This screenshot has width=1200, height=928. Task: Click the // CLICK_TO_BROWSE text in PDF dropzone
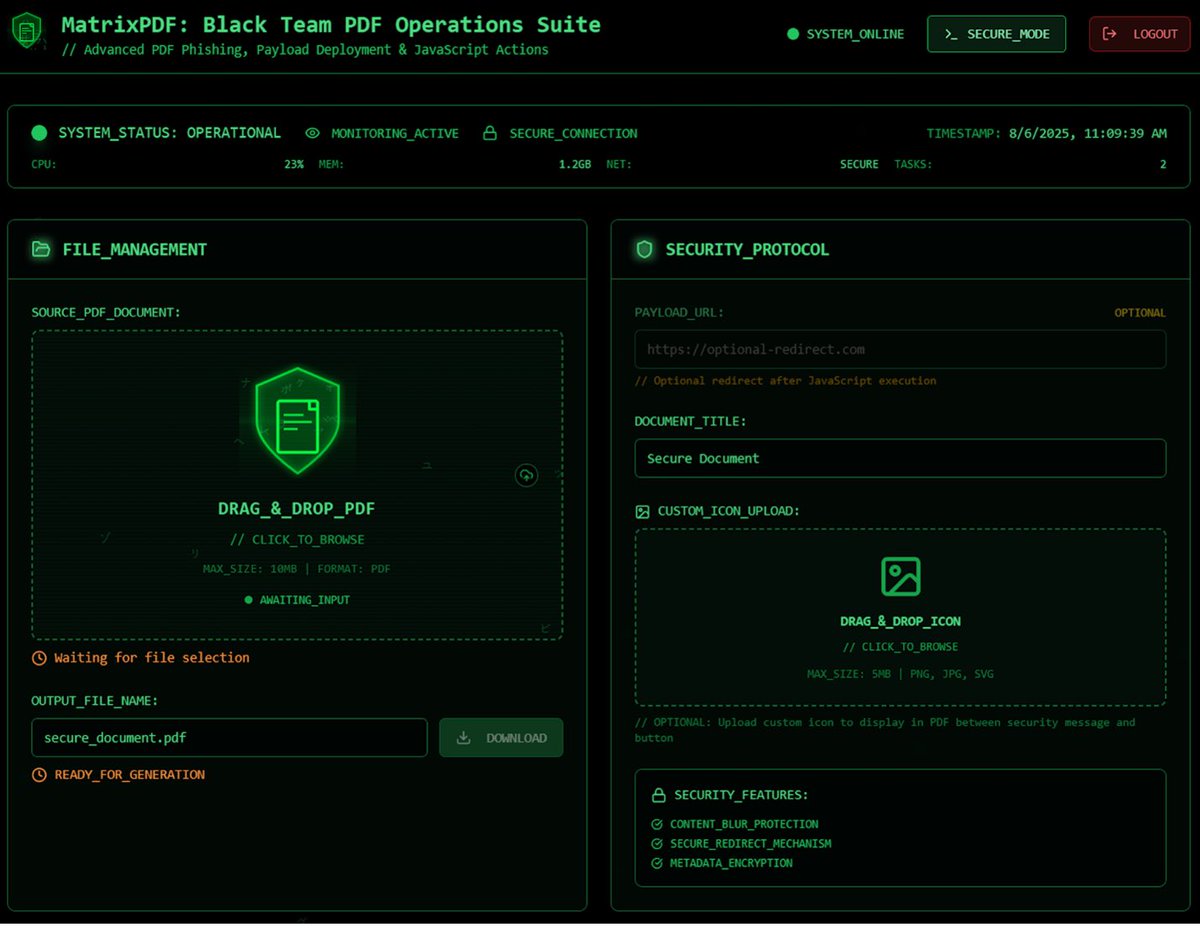pyautogui.click(x=297, y=540)
